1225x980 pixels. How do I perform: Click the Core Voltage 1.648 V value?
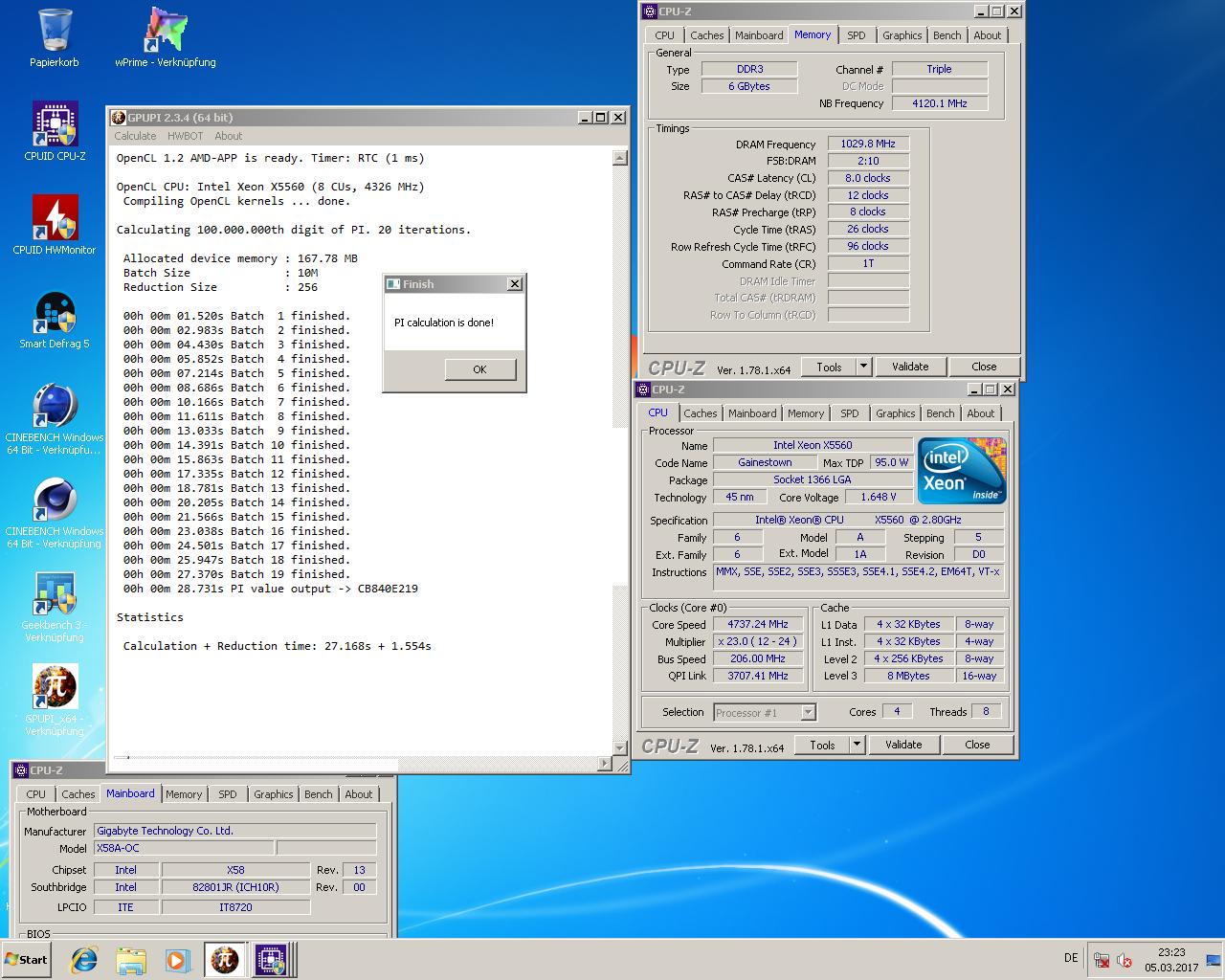(x=879, y=497)
